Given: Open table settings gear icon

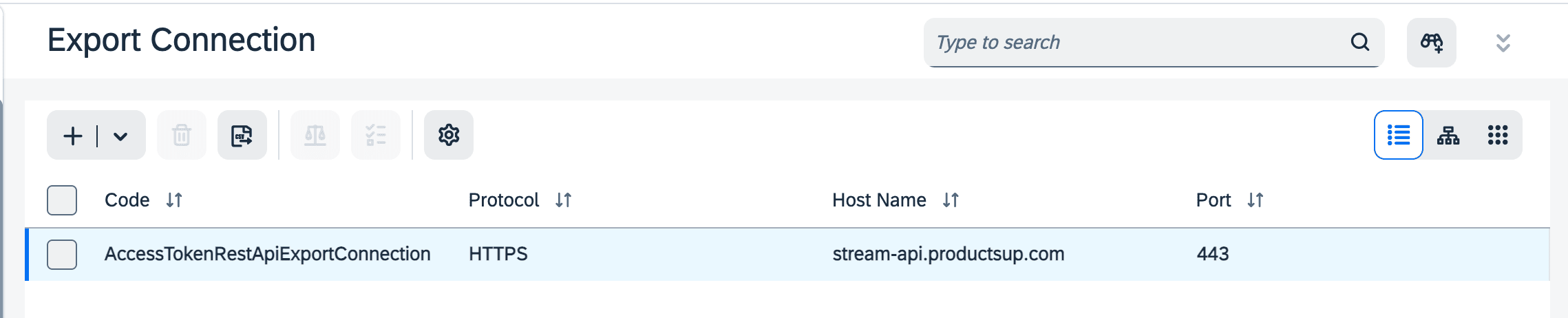Looking at the screenshot, I should (x=449, y=136).
